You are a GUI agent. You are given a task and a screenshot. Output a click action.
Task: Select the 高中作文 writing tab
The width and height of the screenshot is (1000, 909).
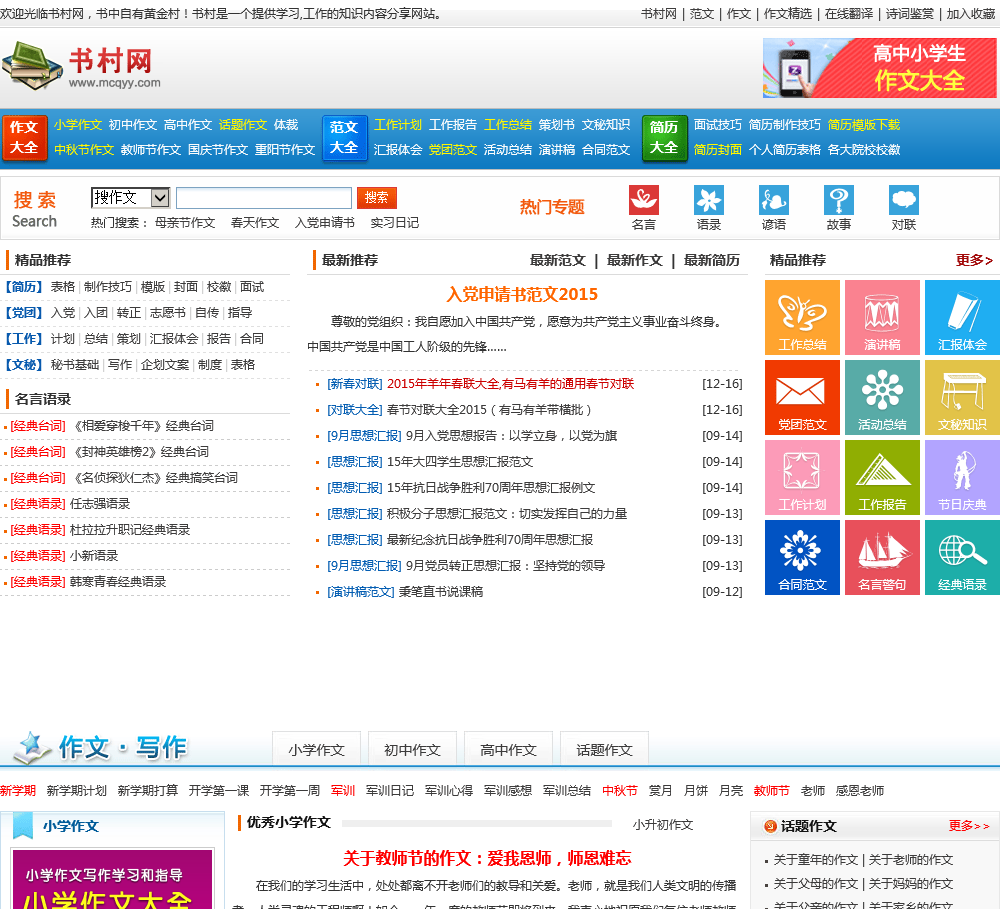coord(508,750)
